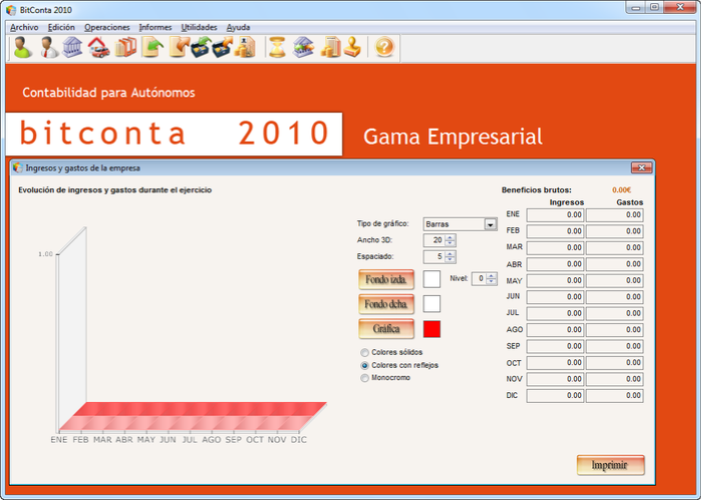This screenshot has width=701, height=500.
Task: Click the MAY Gastos field
Action: (x=615, y=281)
